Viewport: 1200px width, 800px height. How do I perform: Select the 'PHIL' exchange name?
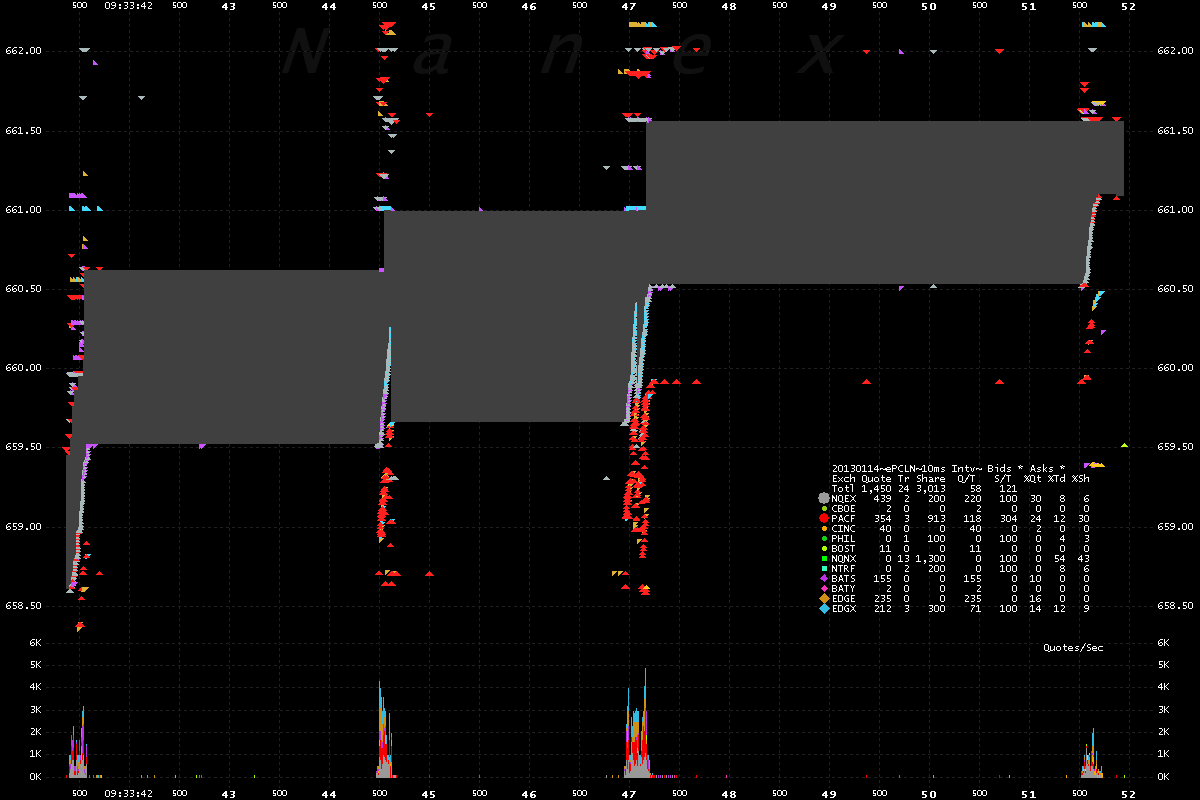[x=844, y=538]
